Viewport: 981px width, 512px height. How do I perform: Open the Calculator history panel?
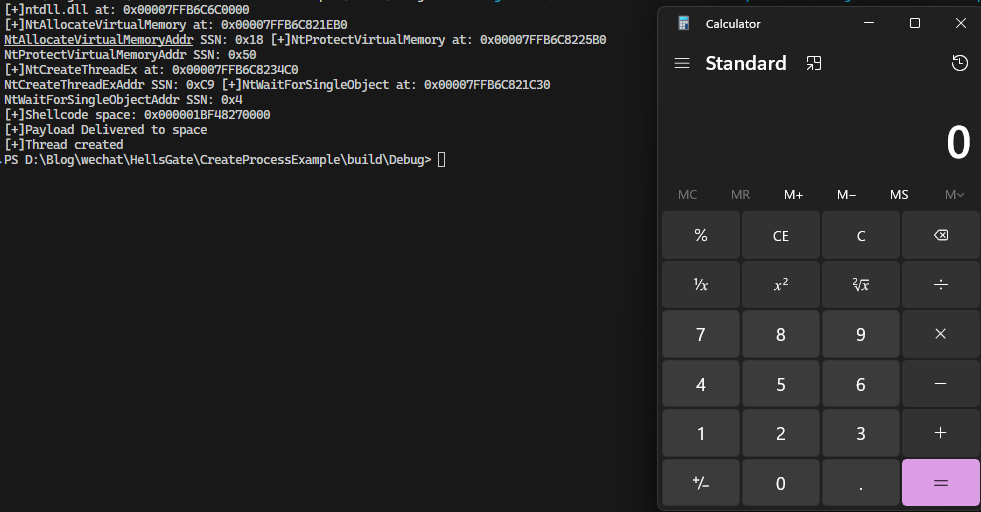click(960, 63)
